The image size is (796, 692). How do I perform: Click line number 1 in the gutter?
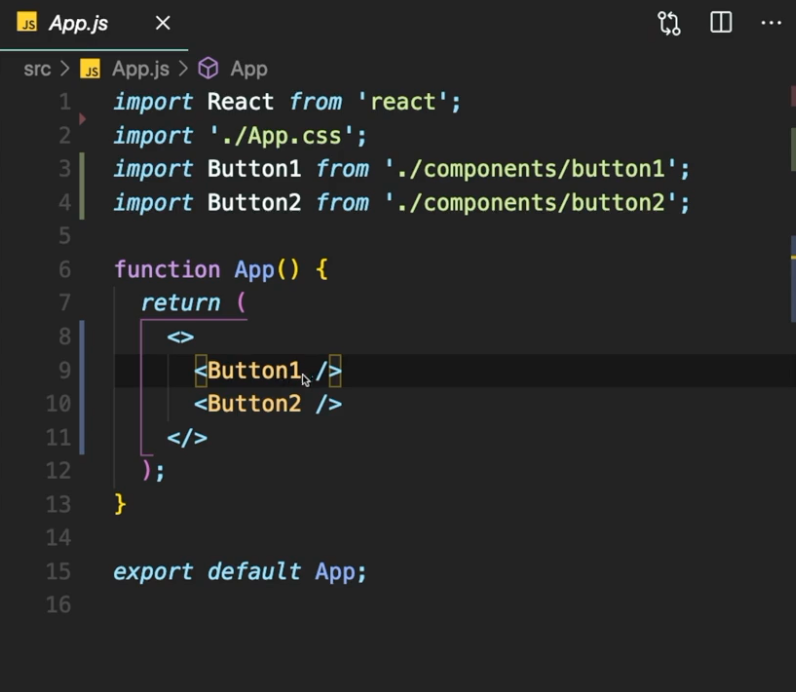64,102
